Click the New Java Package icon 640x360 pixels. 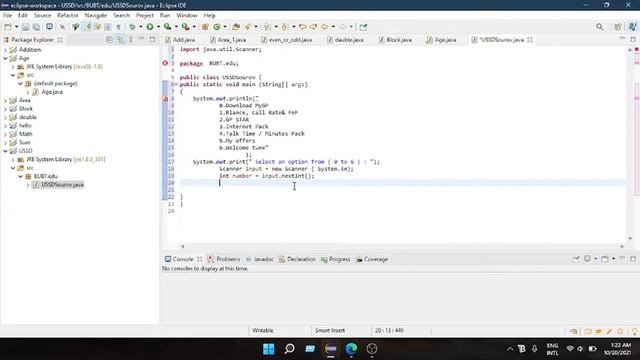pyautogui.click(x=205, y=27)
